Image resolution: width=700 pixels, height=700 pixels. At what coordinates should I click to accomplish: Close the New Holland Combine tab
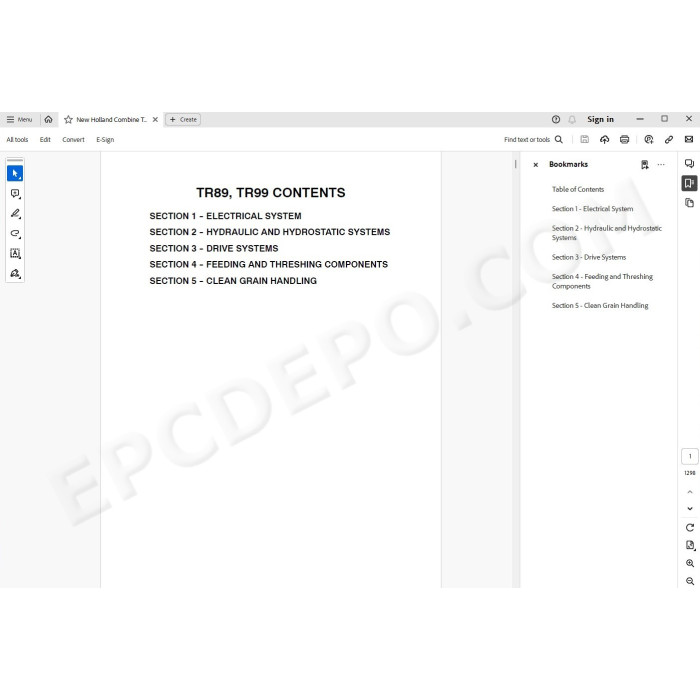click(x=155, y=119)
